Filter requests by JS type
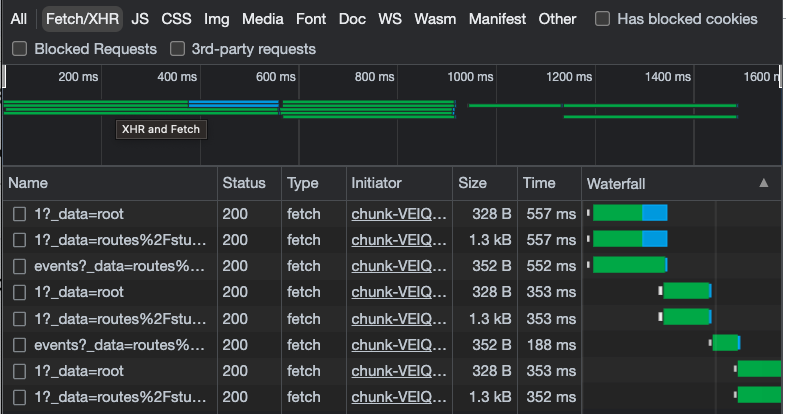 pos(140,19)
